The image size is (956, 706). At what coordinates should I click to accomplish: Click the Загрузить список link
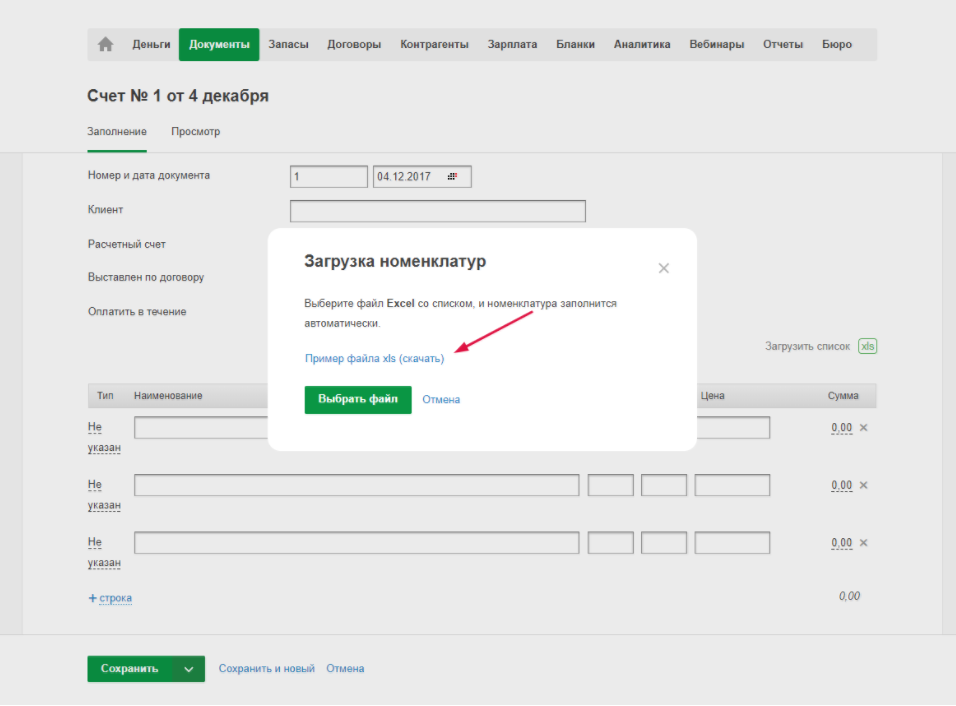[x=807, y=346]
